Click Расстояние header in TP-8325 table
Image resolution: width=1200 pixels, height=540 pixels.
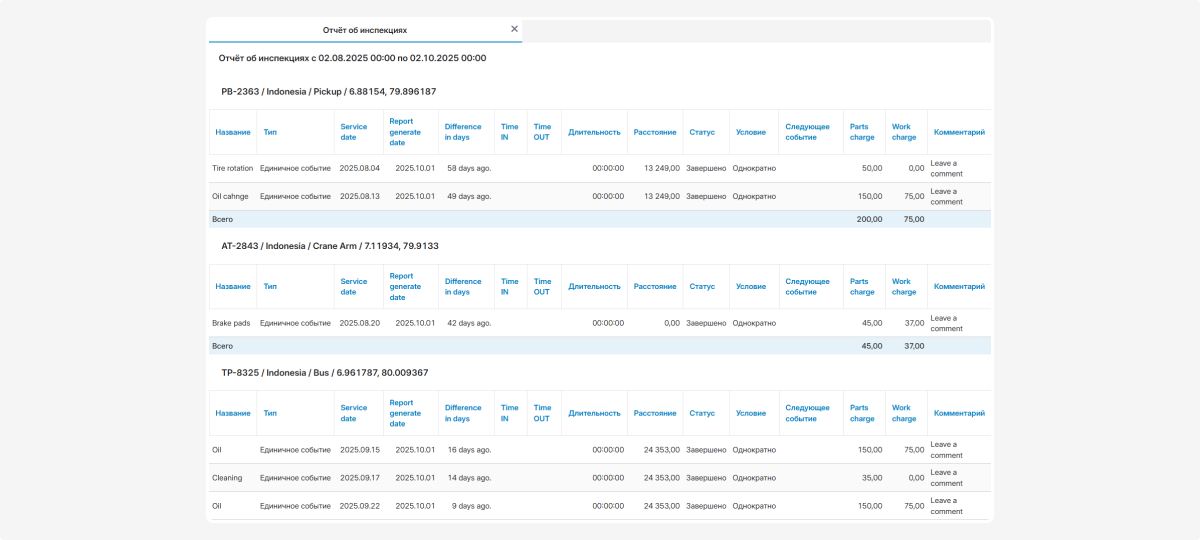[655, 413]
